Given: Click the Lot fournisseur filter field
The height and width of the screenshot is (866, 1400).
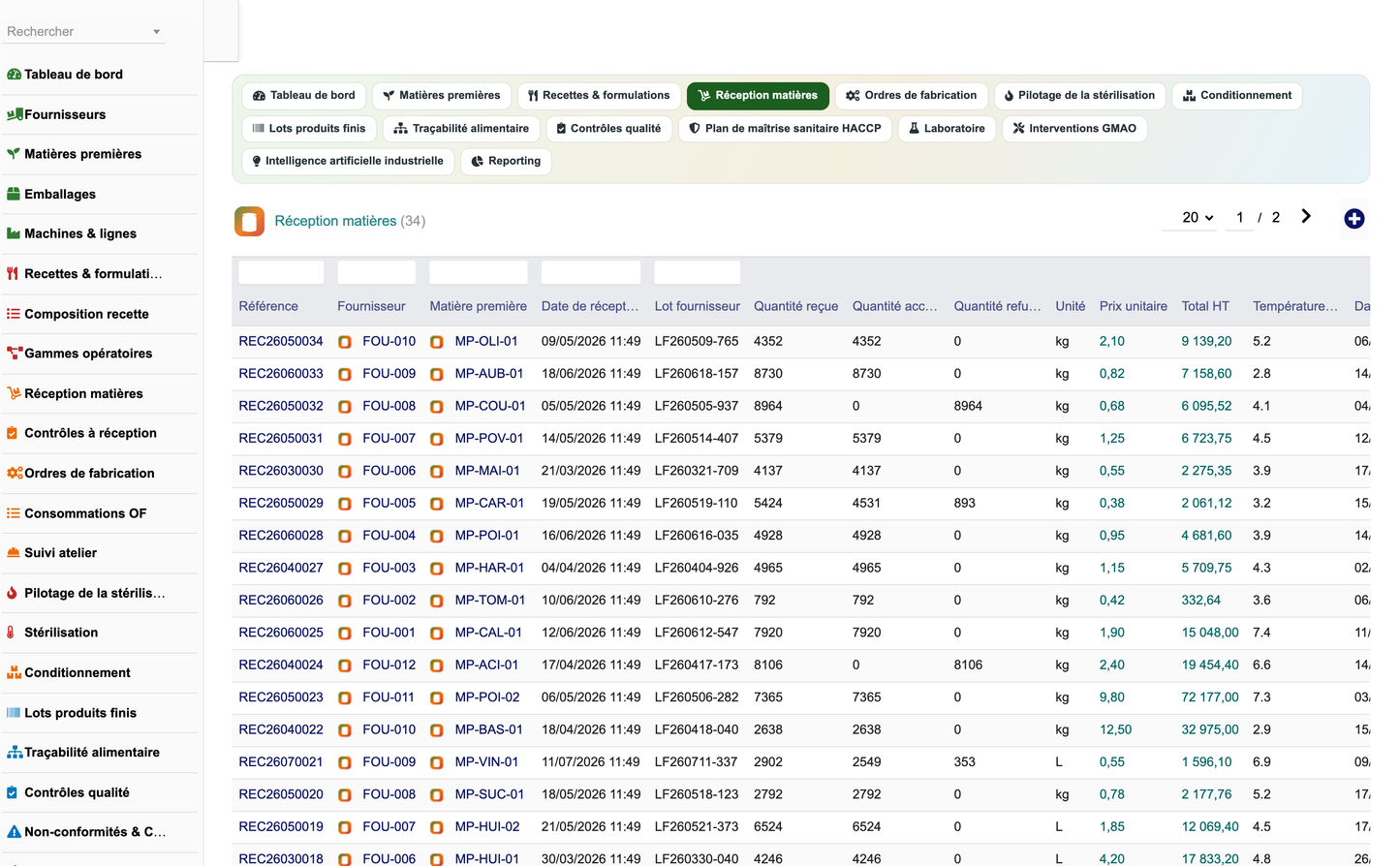Looking at the screenshot, I should click(x=697, y=272).
